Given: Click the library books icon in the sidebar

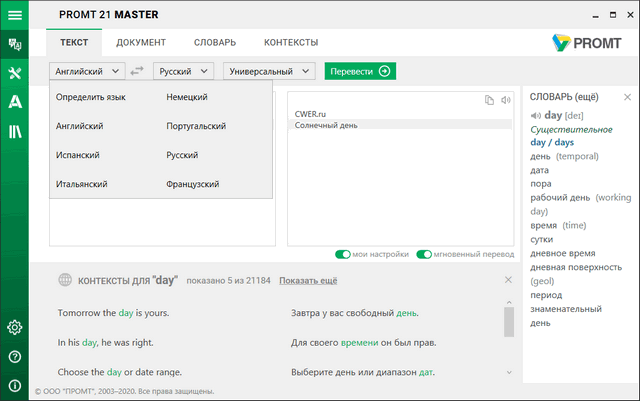Looking at the screenshot, I should point(15,130).
